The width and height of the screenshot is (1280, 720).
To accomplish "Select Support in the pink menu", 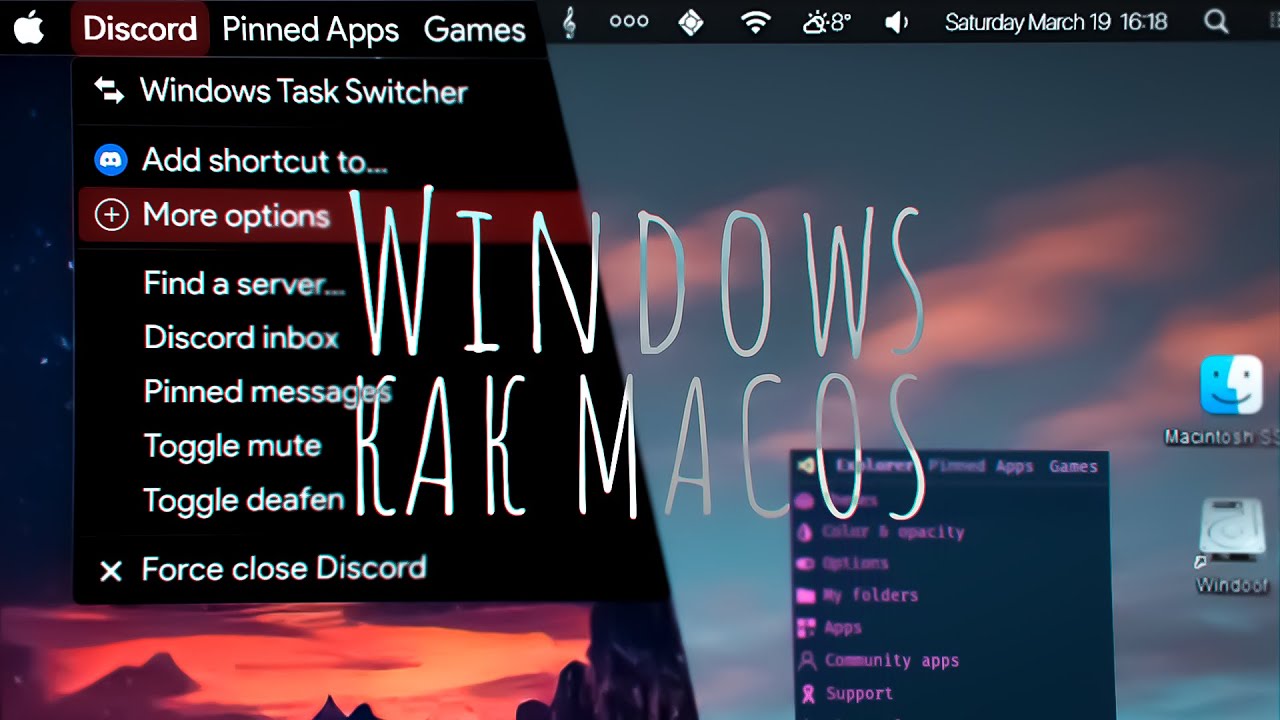I will (x=859, y=693).
